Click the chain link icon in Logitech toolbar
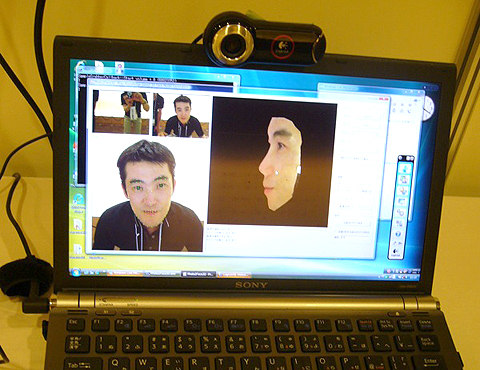 coord(400,212)
